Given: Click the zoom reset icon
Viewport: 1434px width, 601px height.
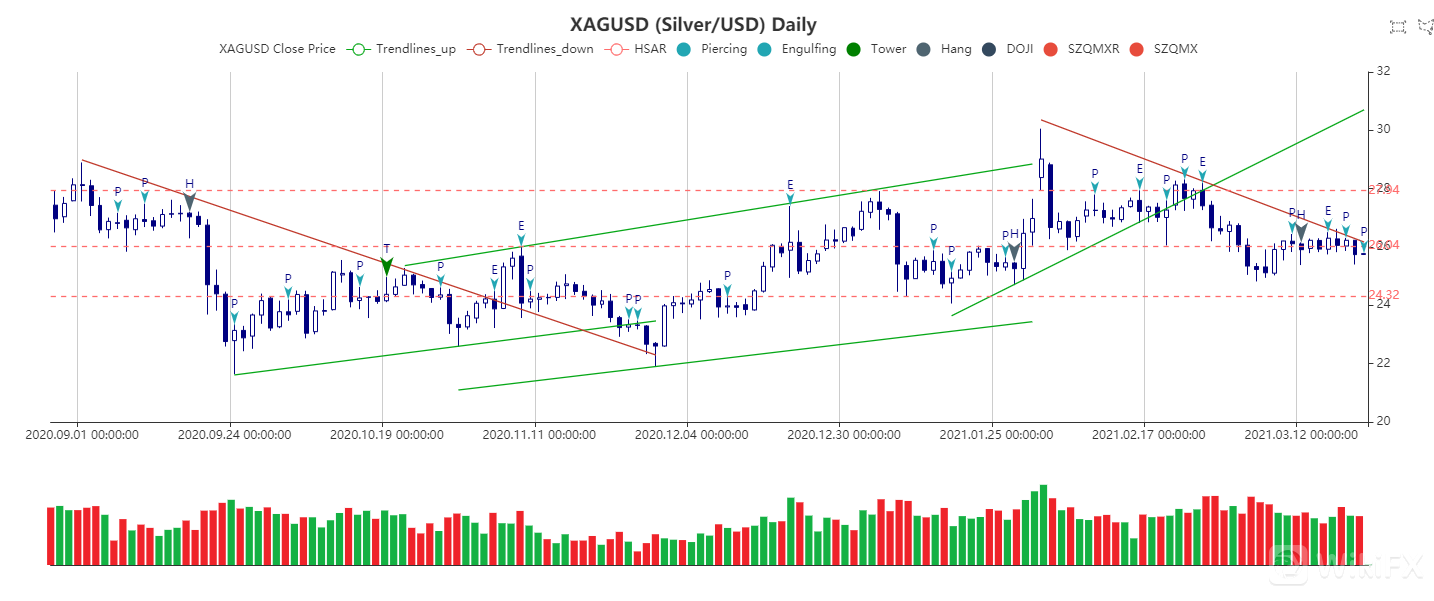Looking at the screenshot, I should (x=1427, y=26).
